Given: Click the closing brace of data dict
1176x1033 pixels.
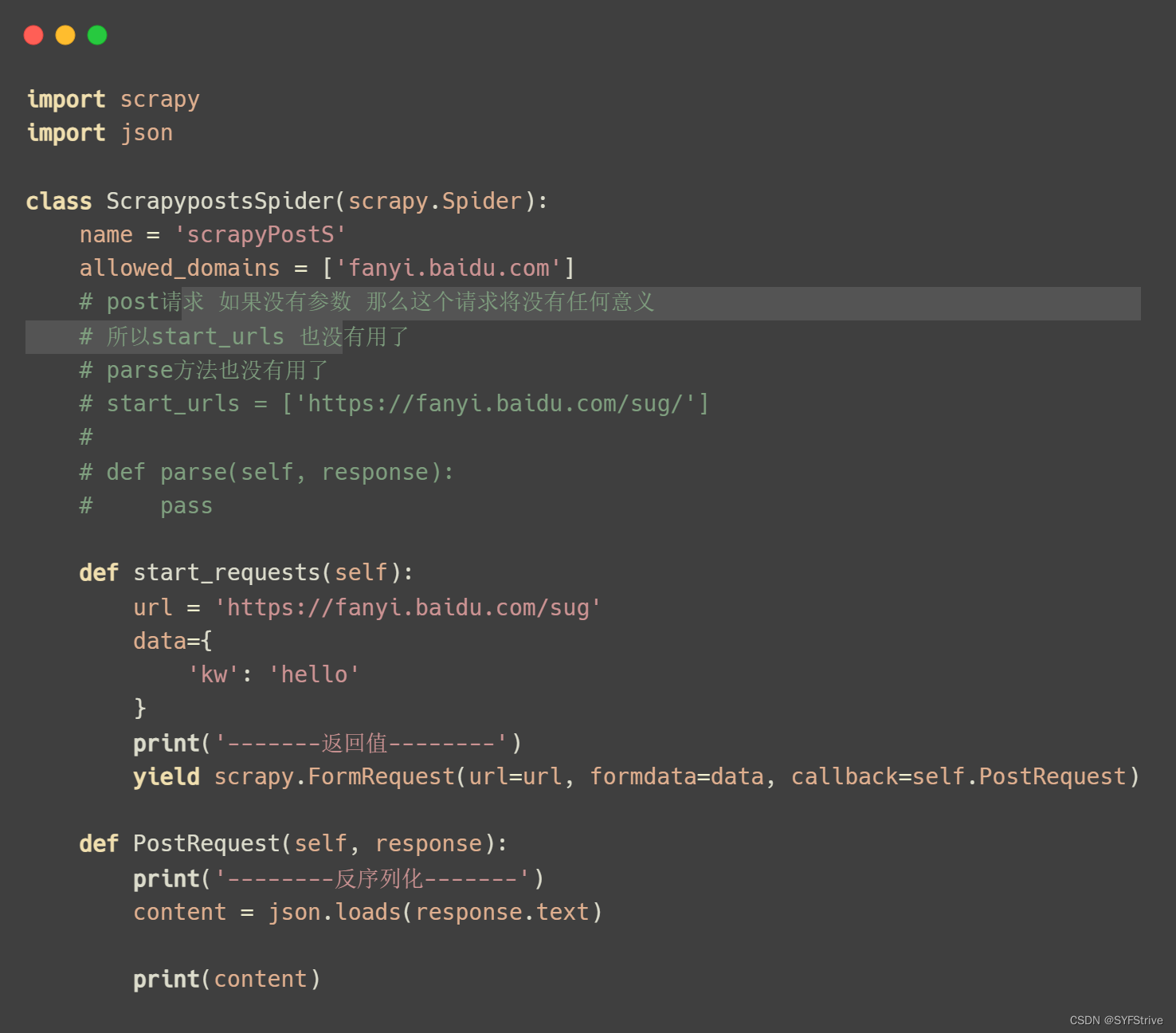Looking at the screenshot, I should [x=140, y=708].
